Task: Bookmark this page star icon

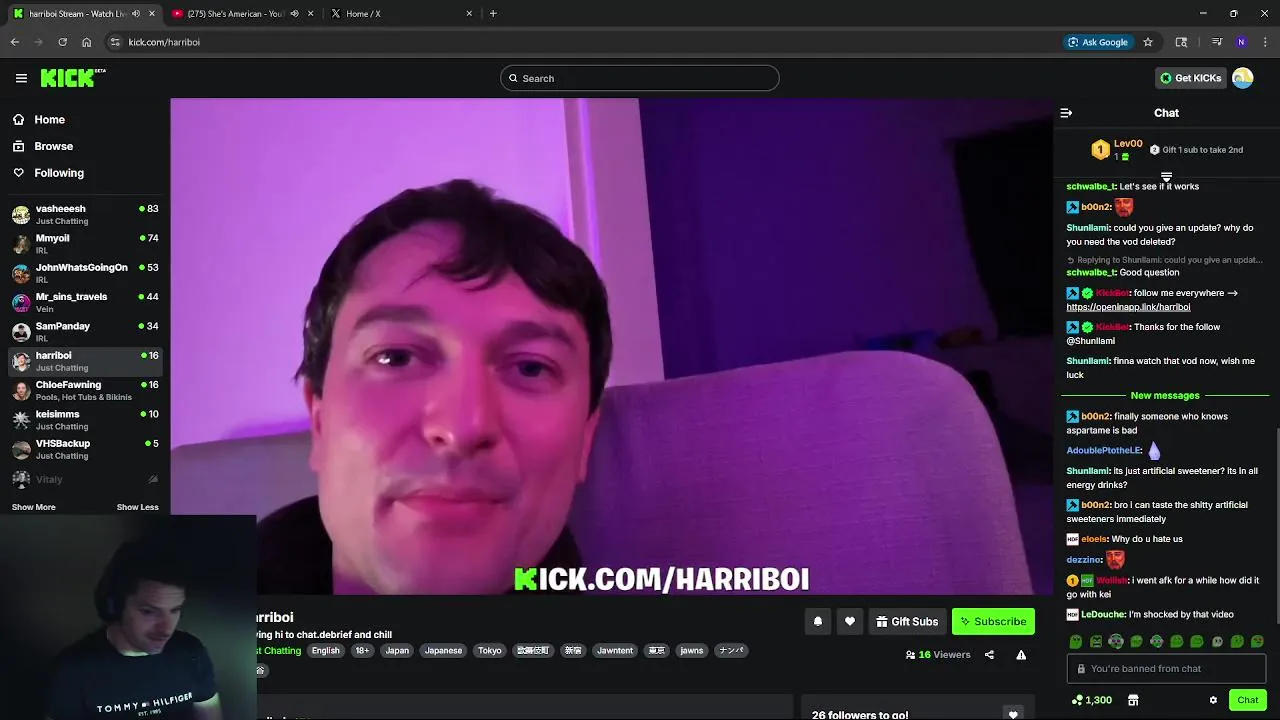Action: click(1148, 42)
